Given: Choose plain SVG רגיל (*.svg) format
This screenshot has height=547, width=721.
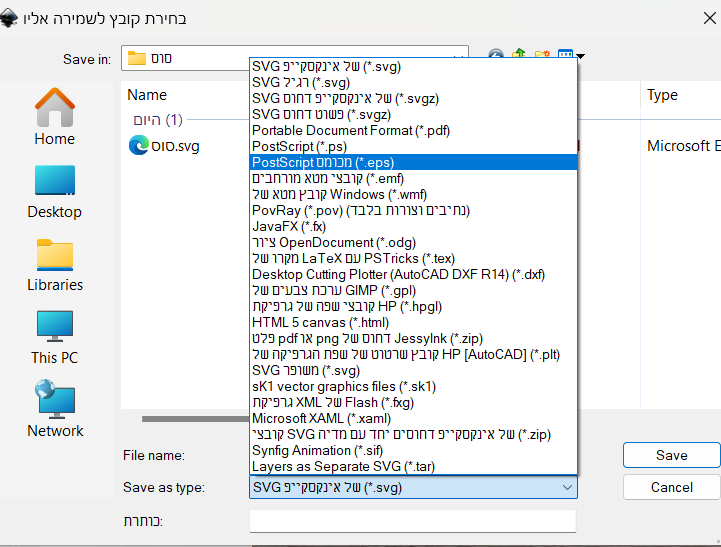Looking at the screenshot, I should point(413,83).
